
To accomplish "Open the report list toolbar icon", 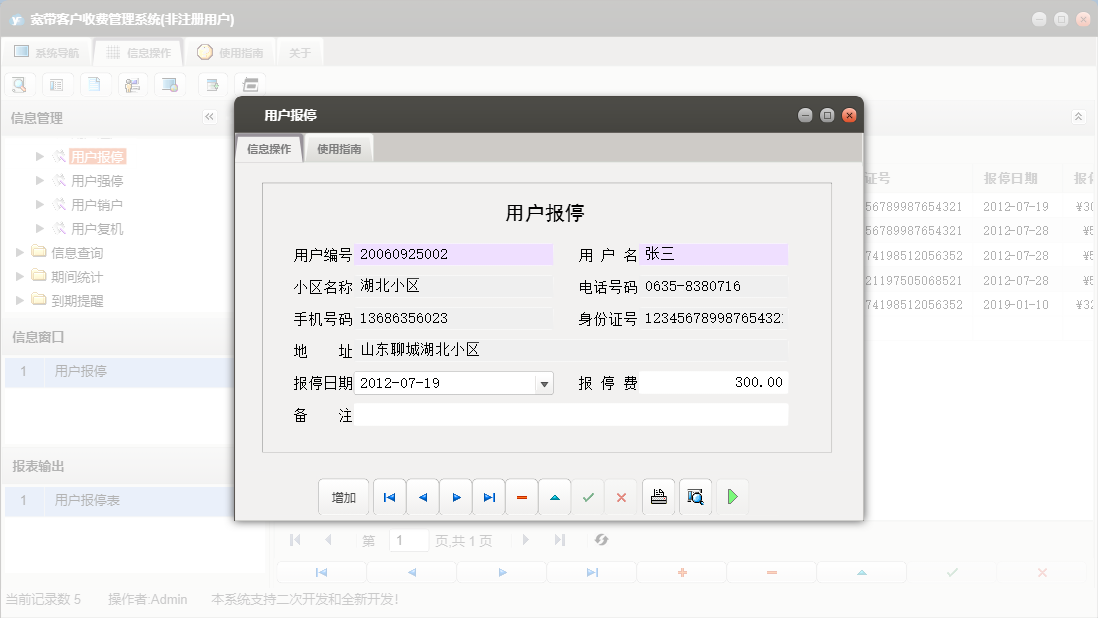I will coord(56,84).
